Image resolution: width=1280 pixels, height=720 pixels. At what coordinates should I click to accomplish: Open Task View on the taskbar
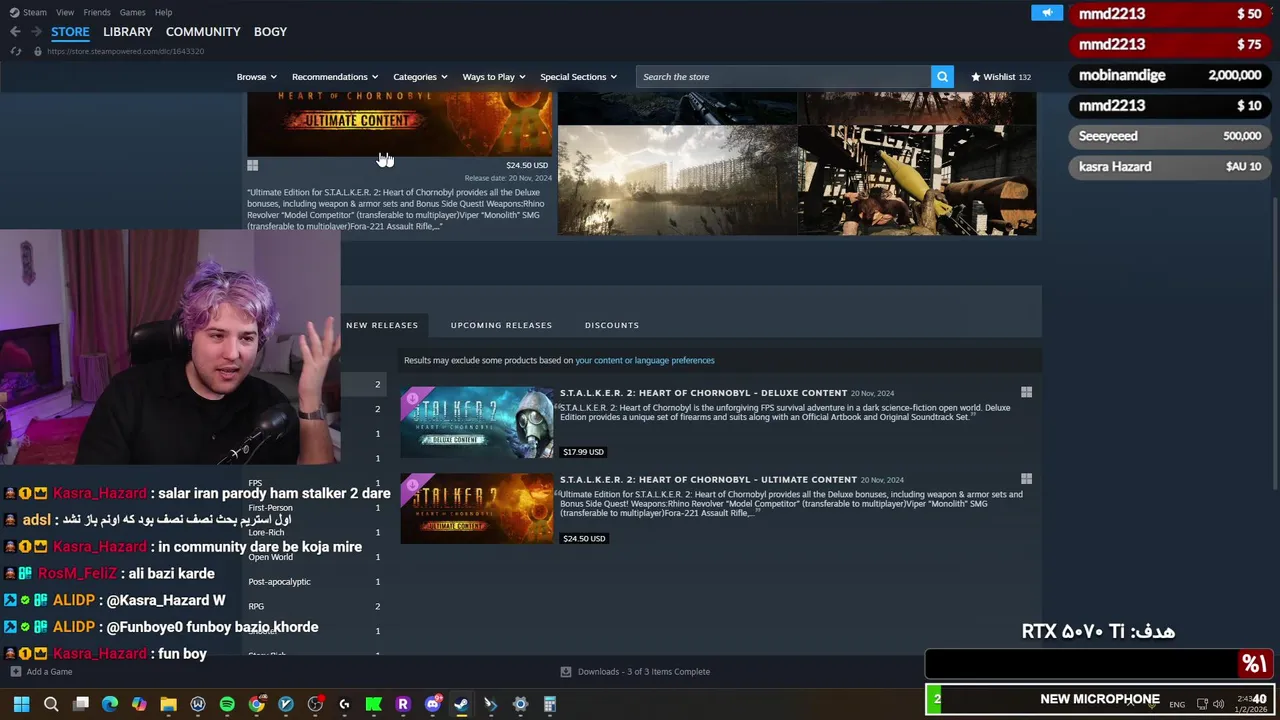point(81,704)
